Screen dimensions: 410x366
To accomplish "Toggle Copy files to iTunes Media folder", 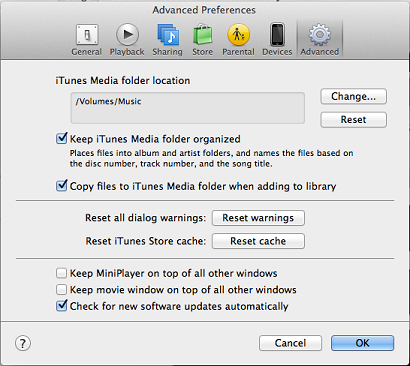I will 62,185.
